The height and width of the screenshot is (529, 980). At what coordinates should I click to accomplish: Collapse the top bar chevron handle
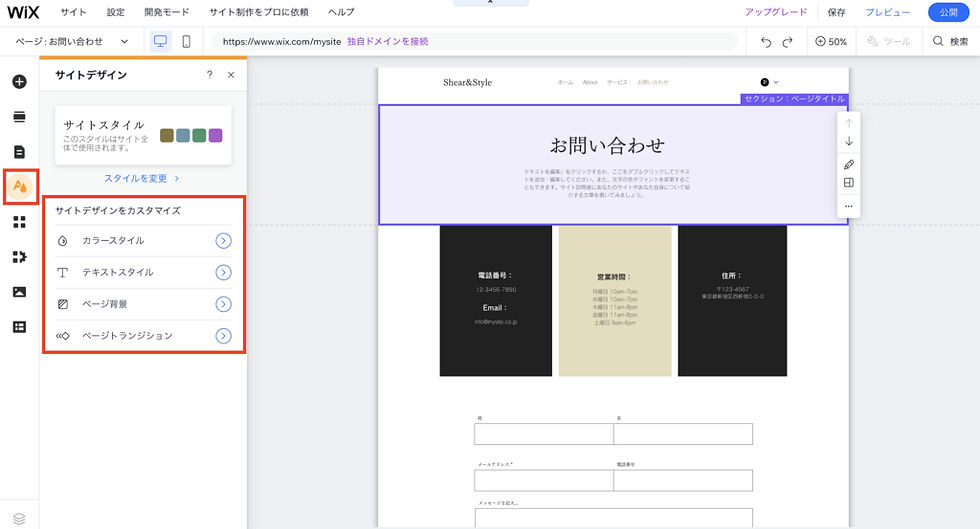pos(491,3)
